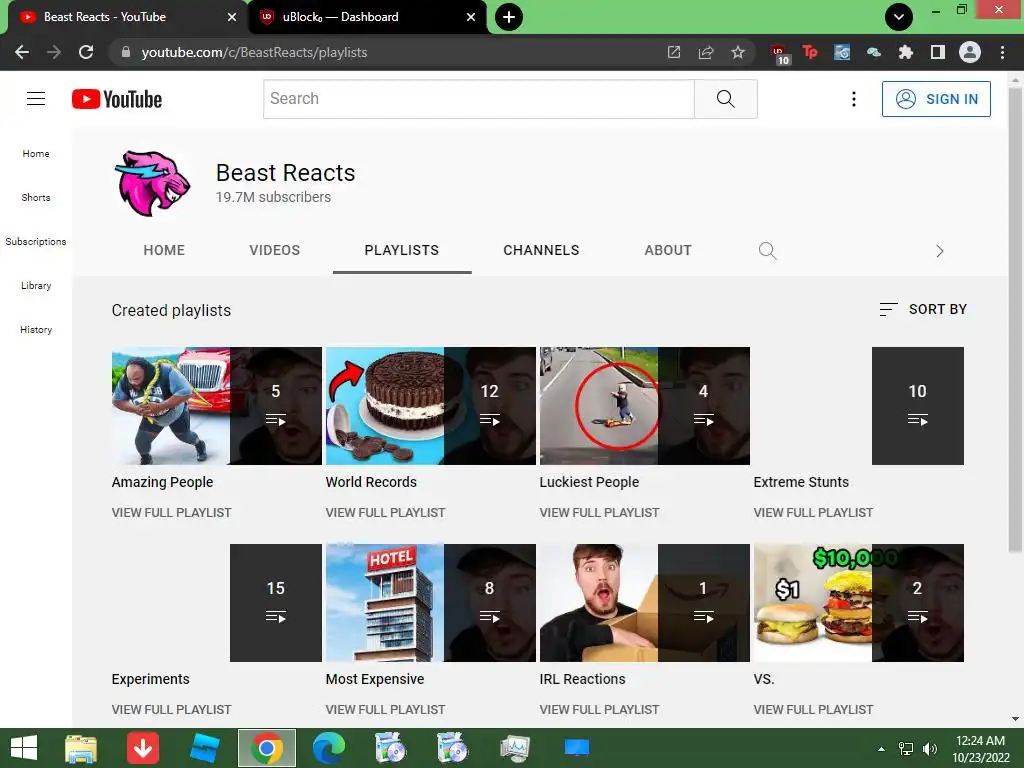
Task: Open the Beast Reacts channel avatar
Action: 153,183
